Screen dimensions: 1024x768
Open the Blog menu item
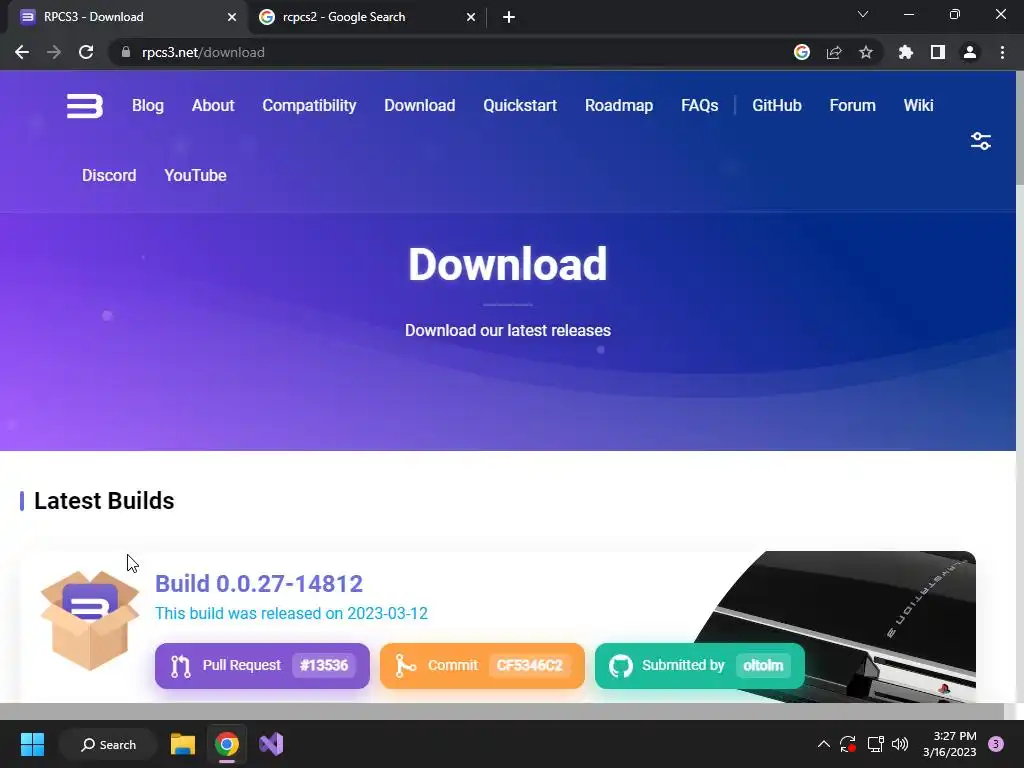pos(148,105)
